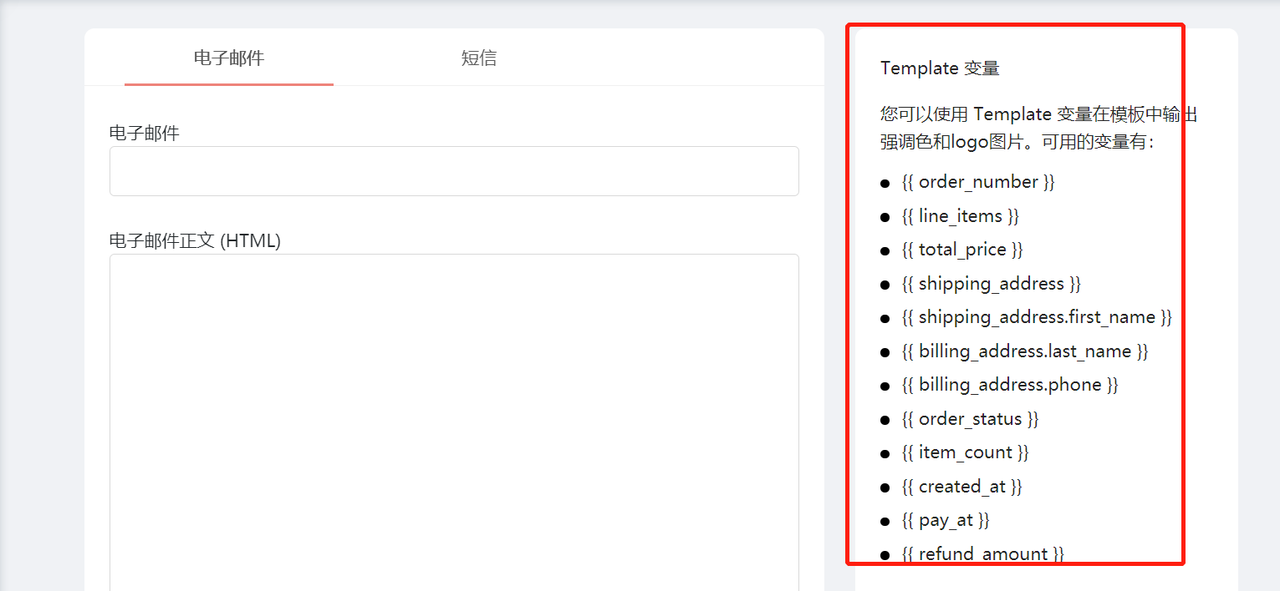Click inside the 电子邮件正文 (HTML) text area
This screenshot has height=591, width=1280.
pos(454,422)
